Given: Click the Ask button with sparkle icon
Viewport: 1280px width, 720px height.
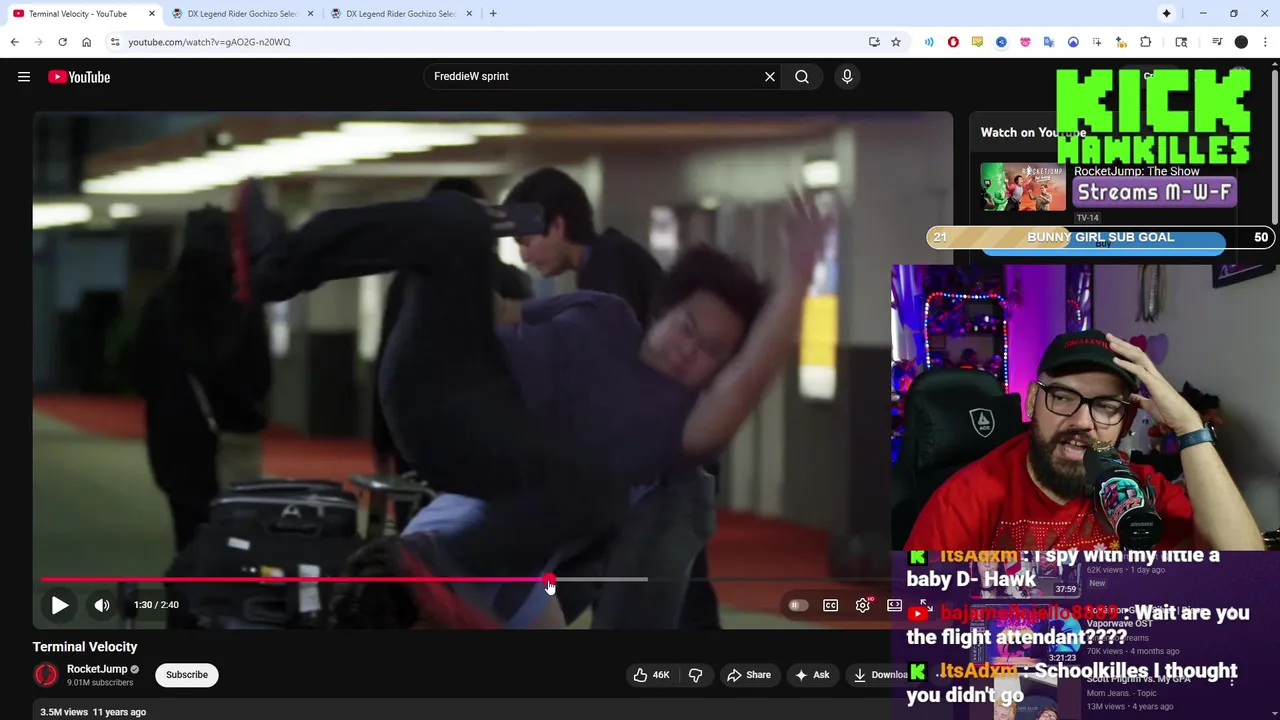Looking at the screenshot, I should 812,675.
